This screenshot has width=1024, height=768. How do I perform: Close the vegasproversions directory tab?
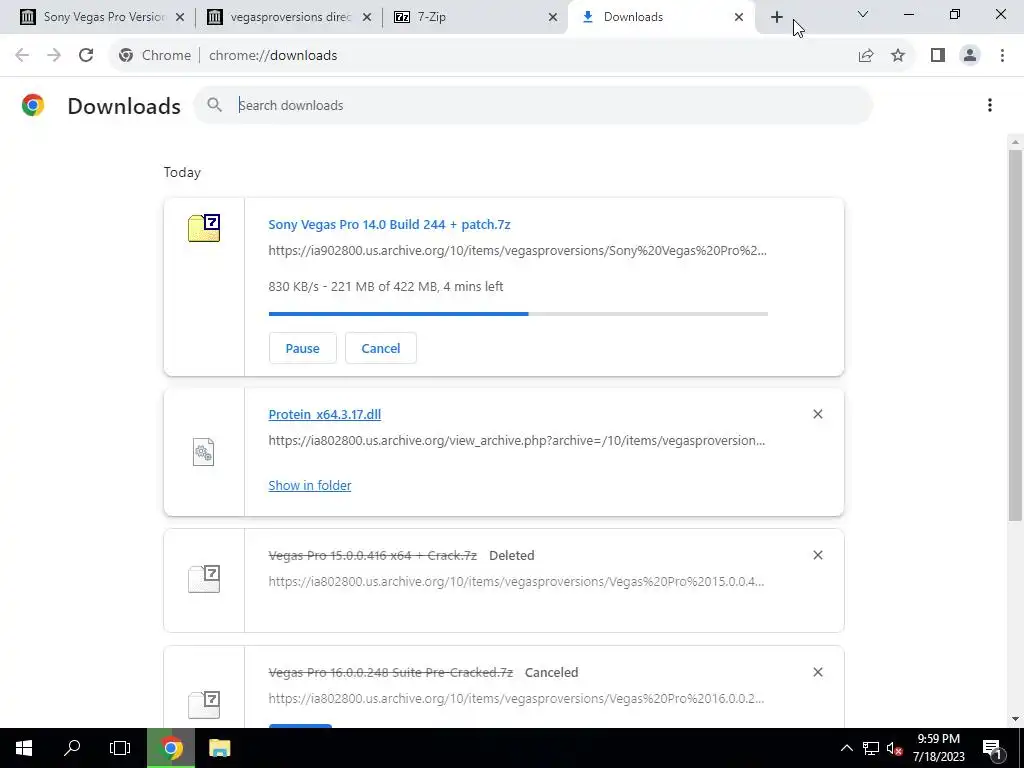(x=367, y=17)
